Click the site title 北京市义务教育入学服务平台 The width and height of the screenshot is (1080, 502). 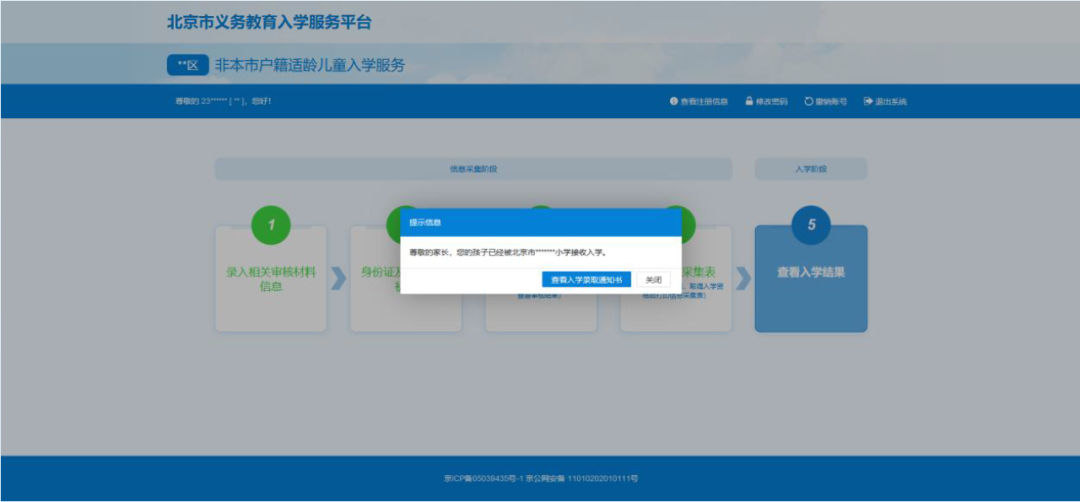(269, 22)
